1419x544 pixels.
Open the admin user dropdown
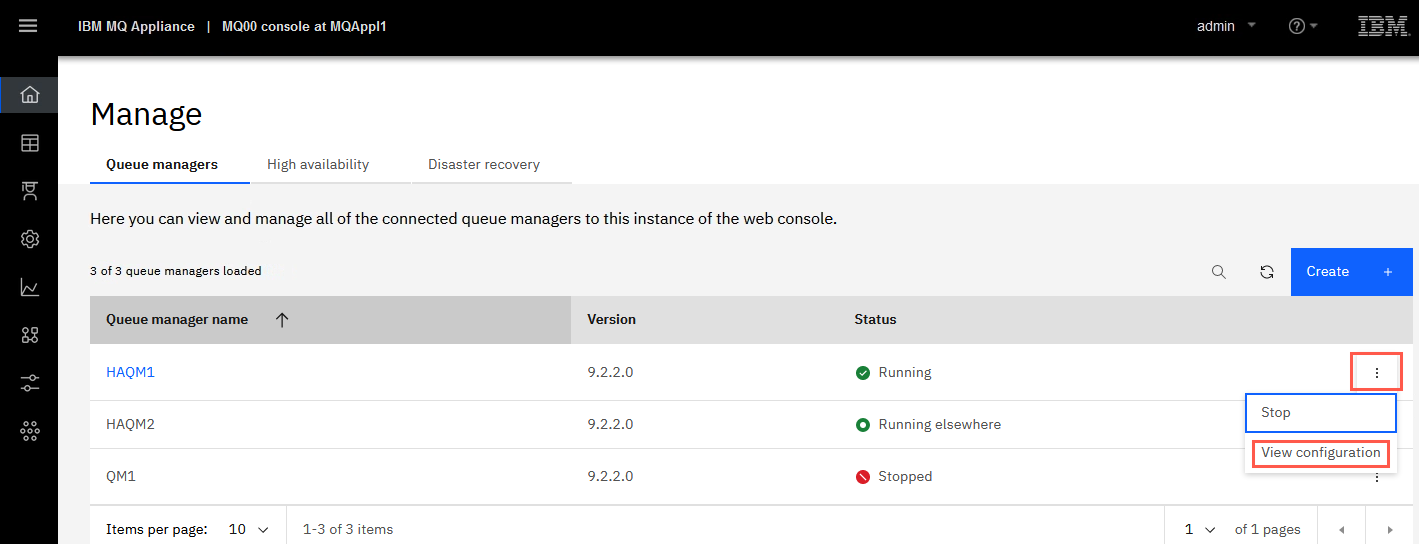point(1227,26)
